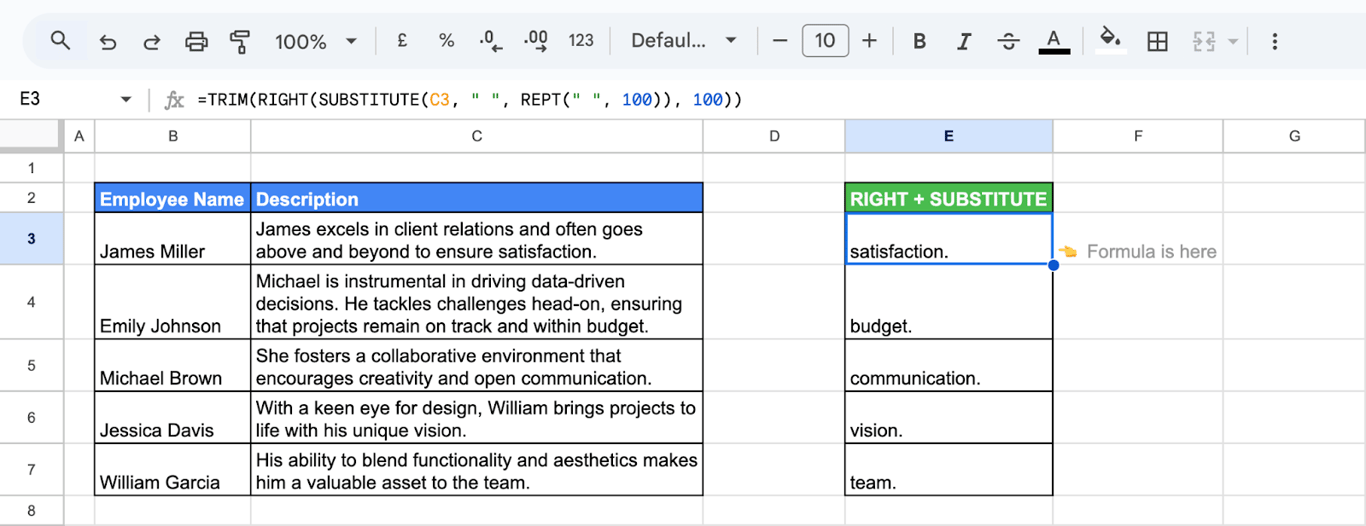Select column B header
Image resolution: width=1366 pixels, height=526 pixels.
(x=173, y=136)
